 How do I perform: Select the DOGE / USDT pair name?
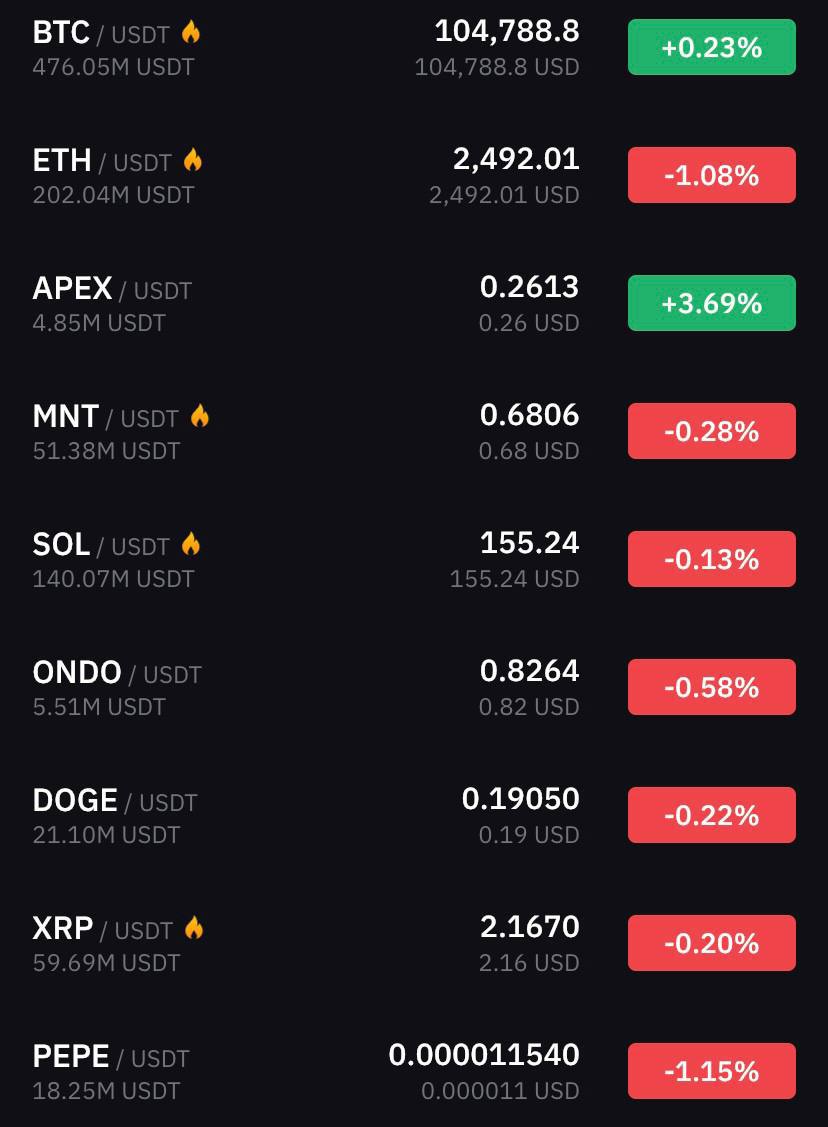point(114,801)
